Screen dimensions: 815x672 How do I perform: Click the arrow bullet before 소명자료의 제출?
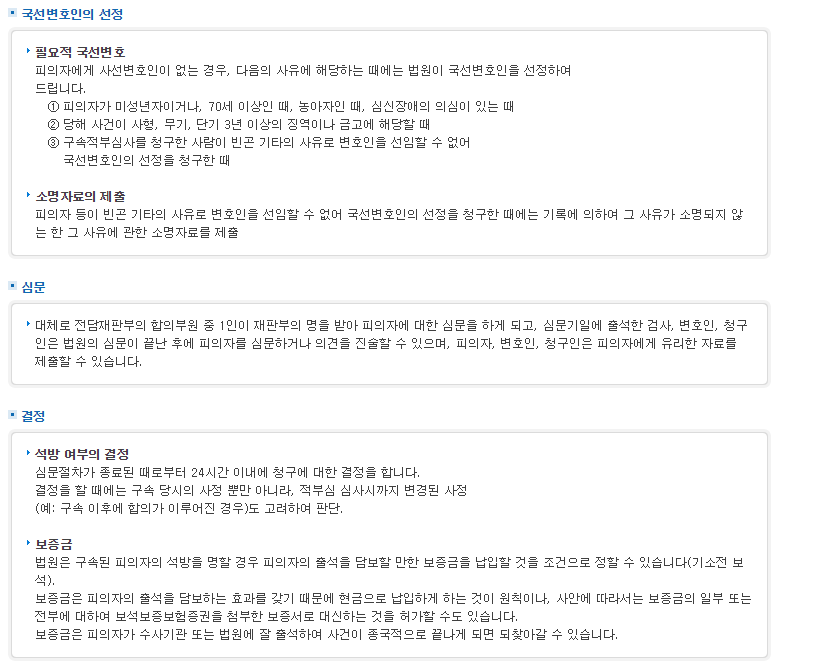click(x=28, y=194)
